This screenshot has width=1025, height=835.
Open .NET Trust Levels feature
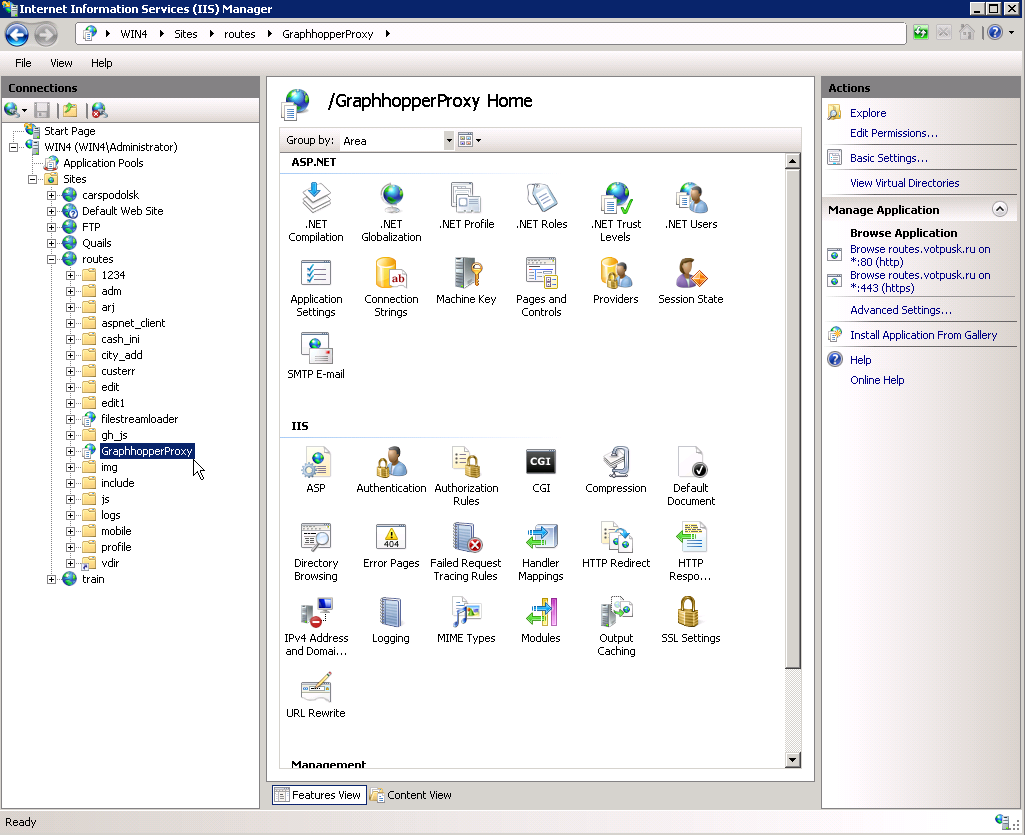616,213
